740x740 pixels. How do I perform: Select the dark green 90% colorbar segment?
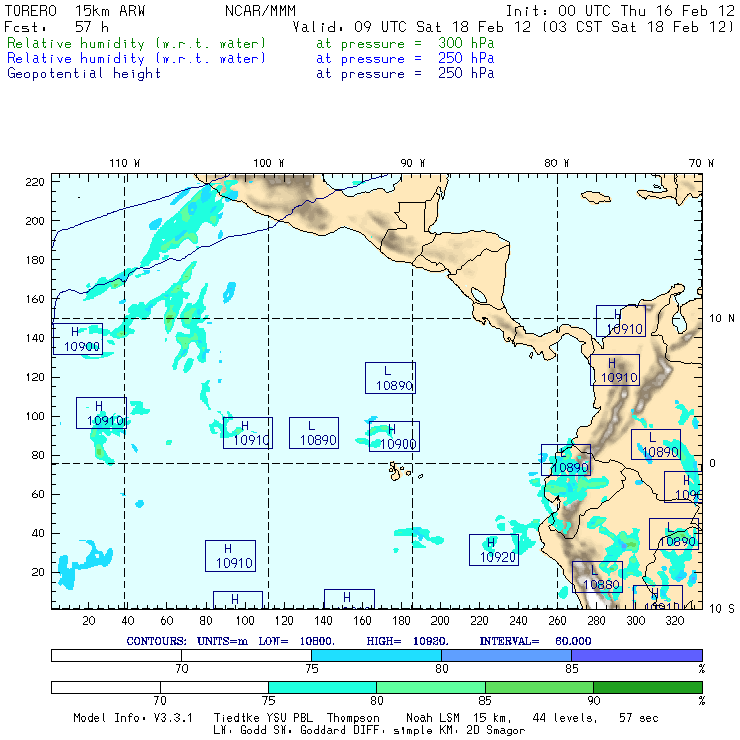[647, 687]
